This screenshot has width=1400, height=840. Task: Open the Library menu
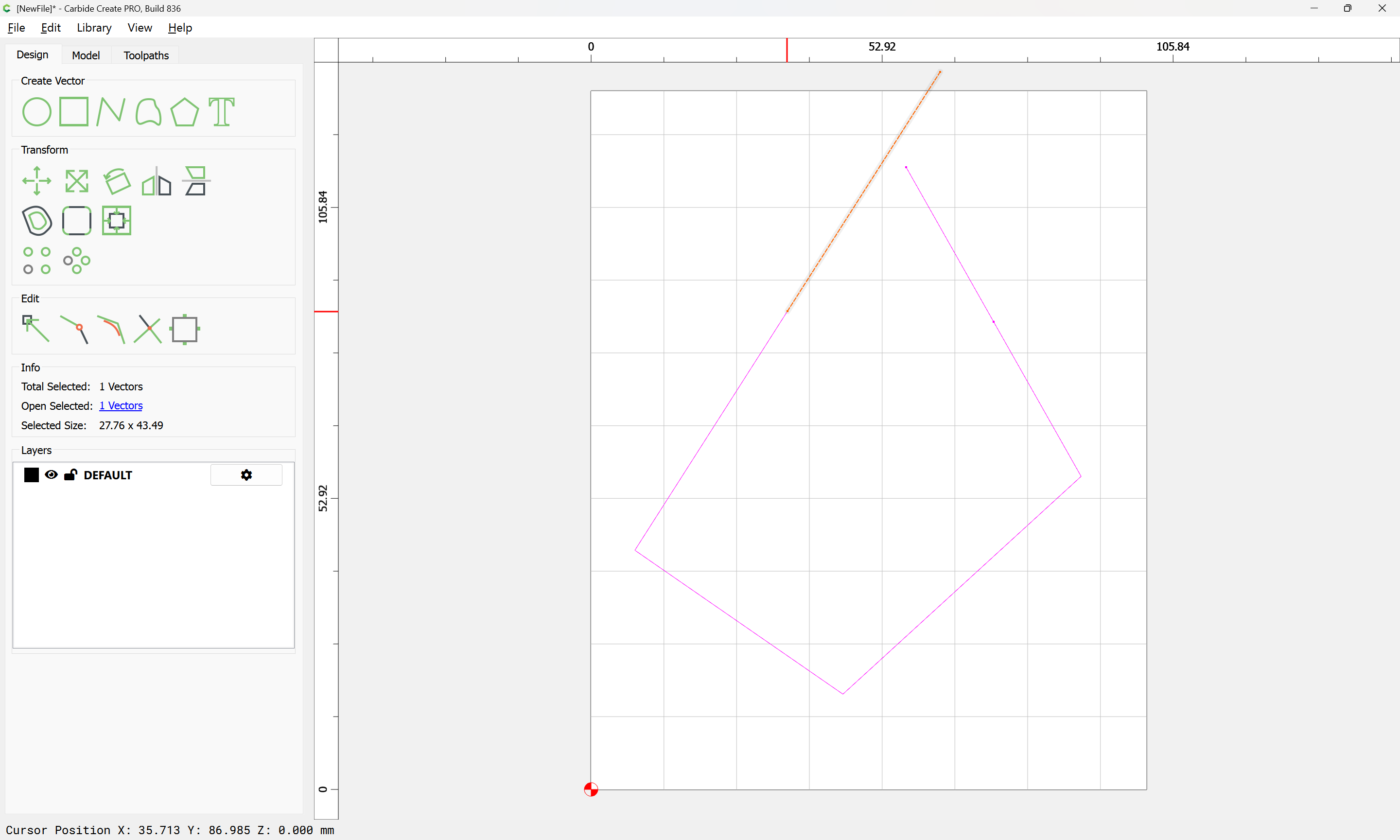(x=94, y=28)
